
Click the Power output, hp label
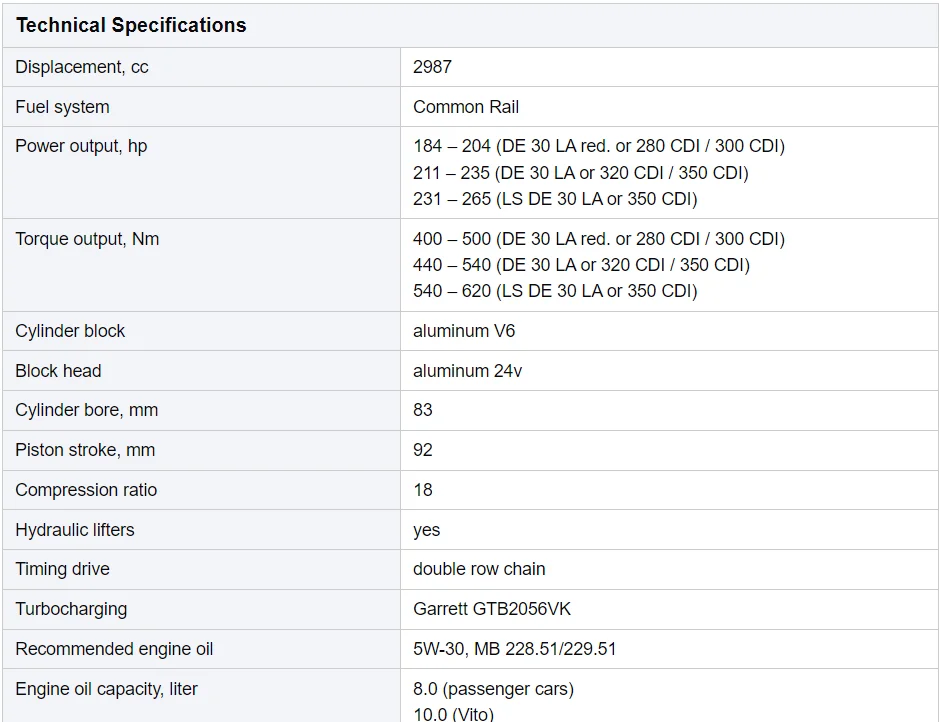click(x=81, y=146)
